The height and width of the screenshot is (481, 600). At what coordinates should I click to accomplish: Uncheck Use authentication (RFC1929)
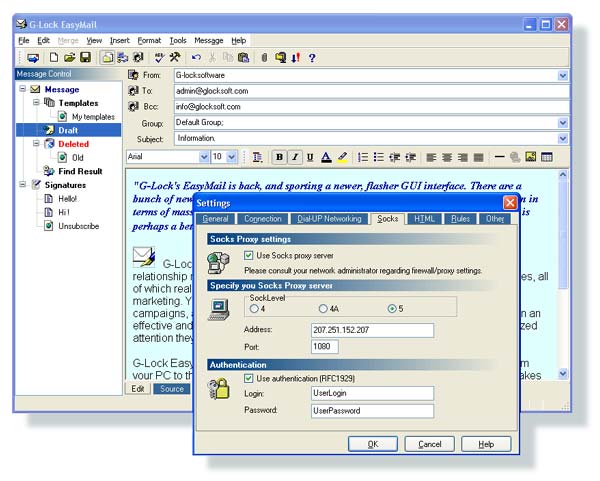pyautogui.click(x=248, y=378)
